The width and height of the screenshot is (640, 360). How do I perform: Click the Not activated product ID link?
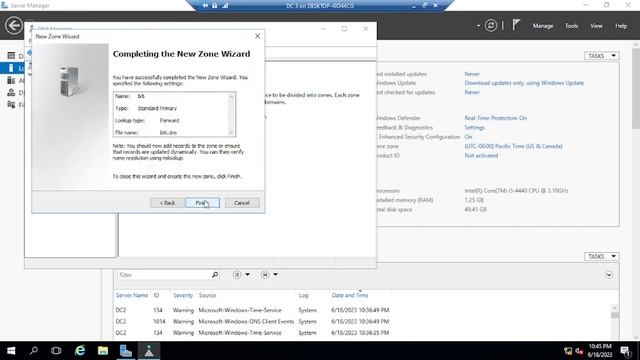tap(481, 156)
